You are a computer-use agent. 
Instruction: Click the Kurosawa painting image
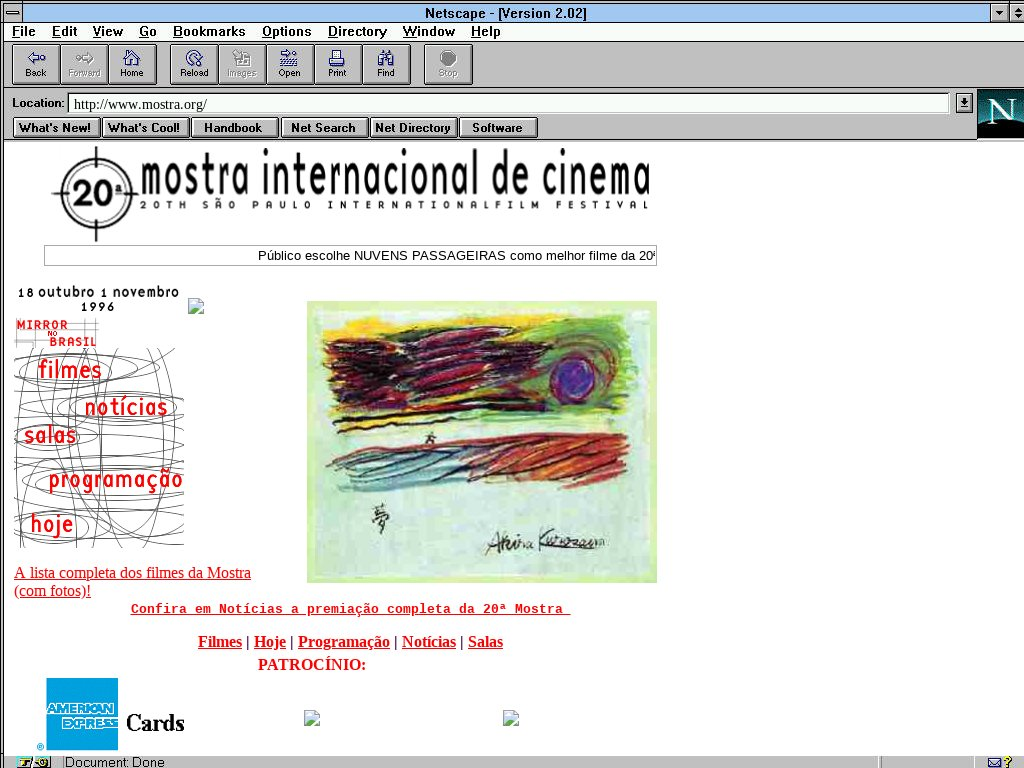(481, 441)
